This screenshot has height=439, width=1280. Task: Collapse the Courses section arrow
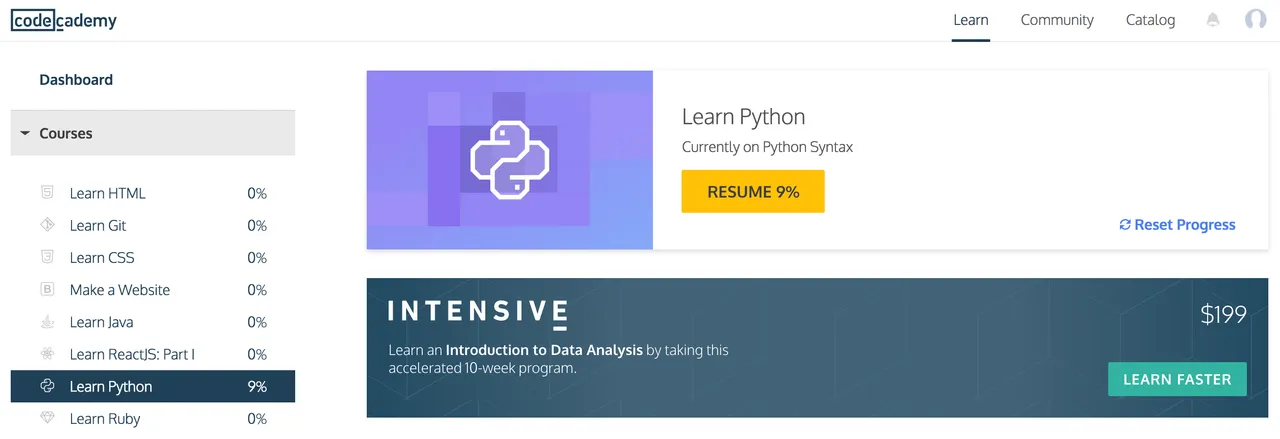pos(25,133)
